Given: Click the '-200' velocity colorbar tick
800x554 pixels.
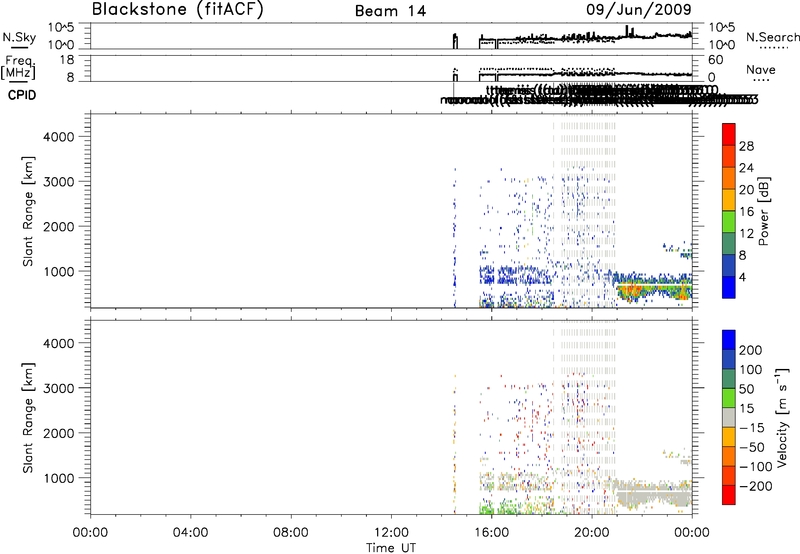Looking at the screenshot, I should tap(756, 486).
